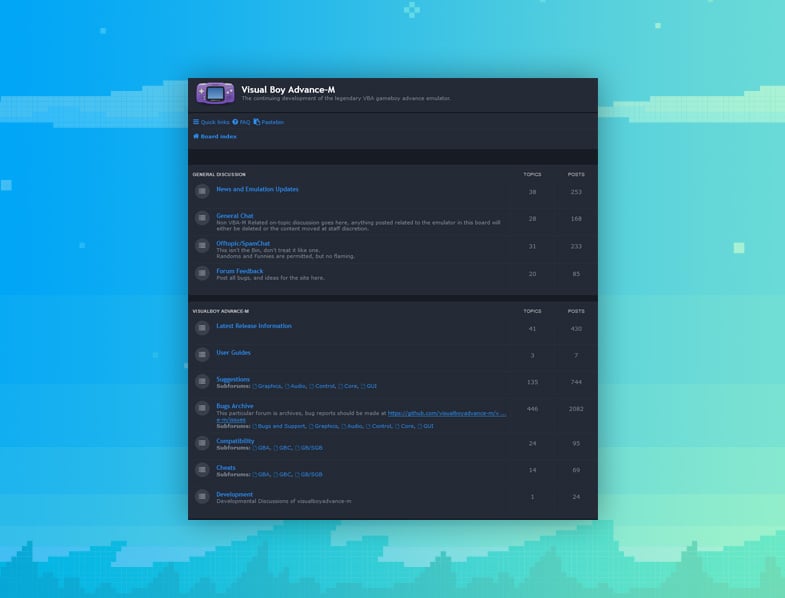
Task: Click forum icon beside Development
Action: pos(202,496)
